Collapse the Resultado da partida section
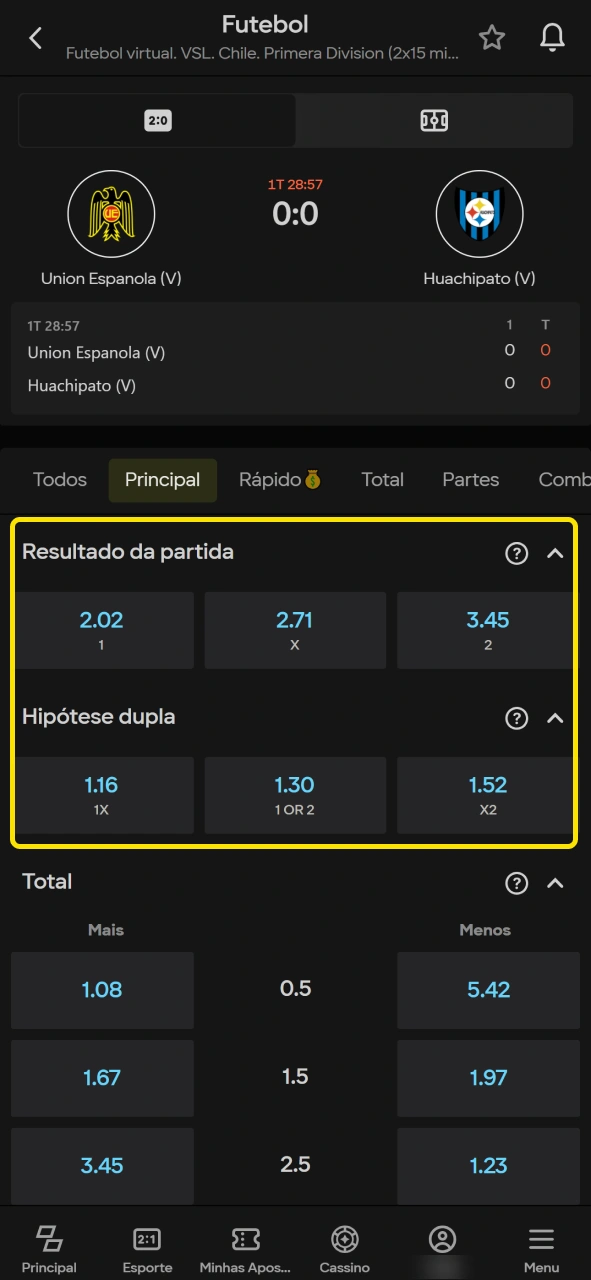591x1280 pixels. pyautogui.click(x=556, y=553)
